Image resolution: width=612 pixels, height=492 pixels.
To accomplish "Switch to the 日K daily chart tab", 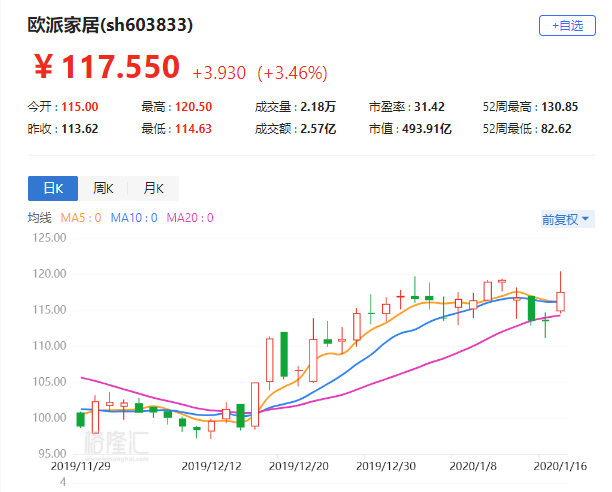I will coord(53,188).
